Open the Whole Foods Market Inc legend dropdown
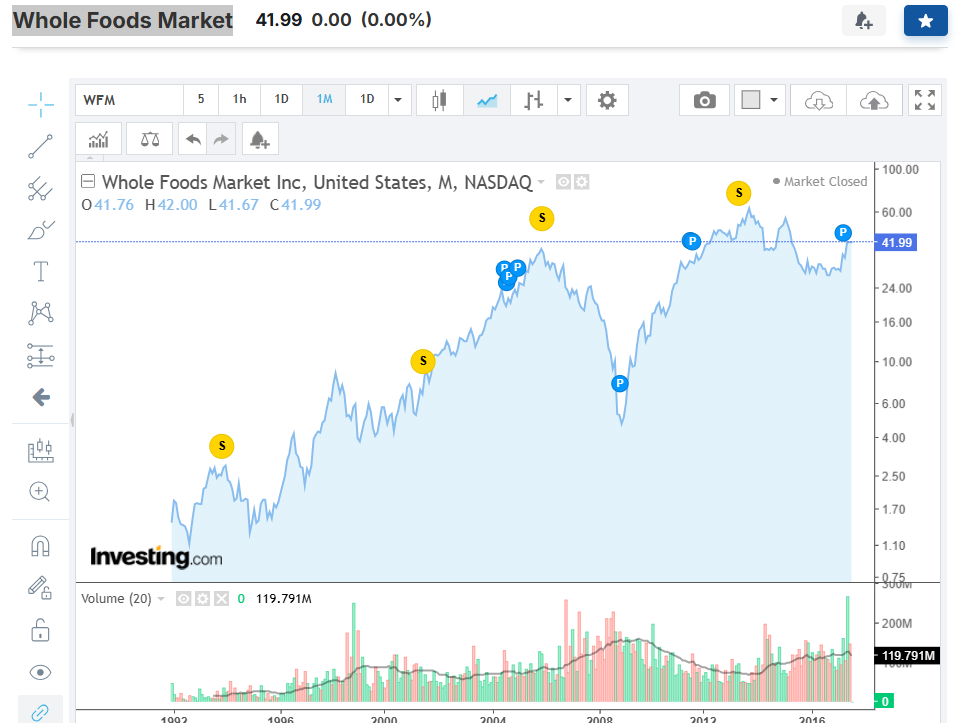The image size is (965, 723). tap(541, 182)
